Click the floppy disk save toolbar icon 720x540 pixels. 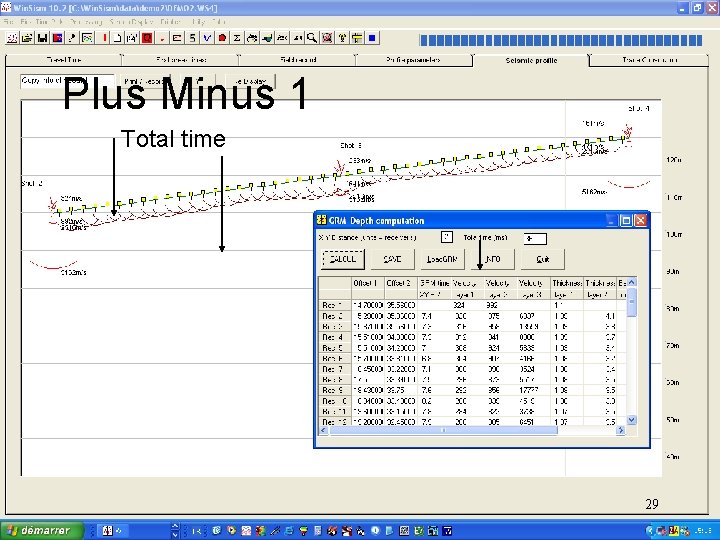tap(42, 38)
